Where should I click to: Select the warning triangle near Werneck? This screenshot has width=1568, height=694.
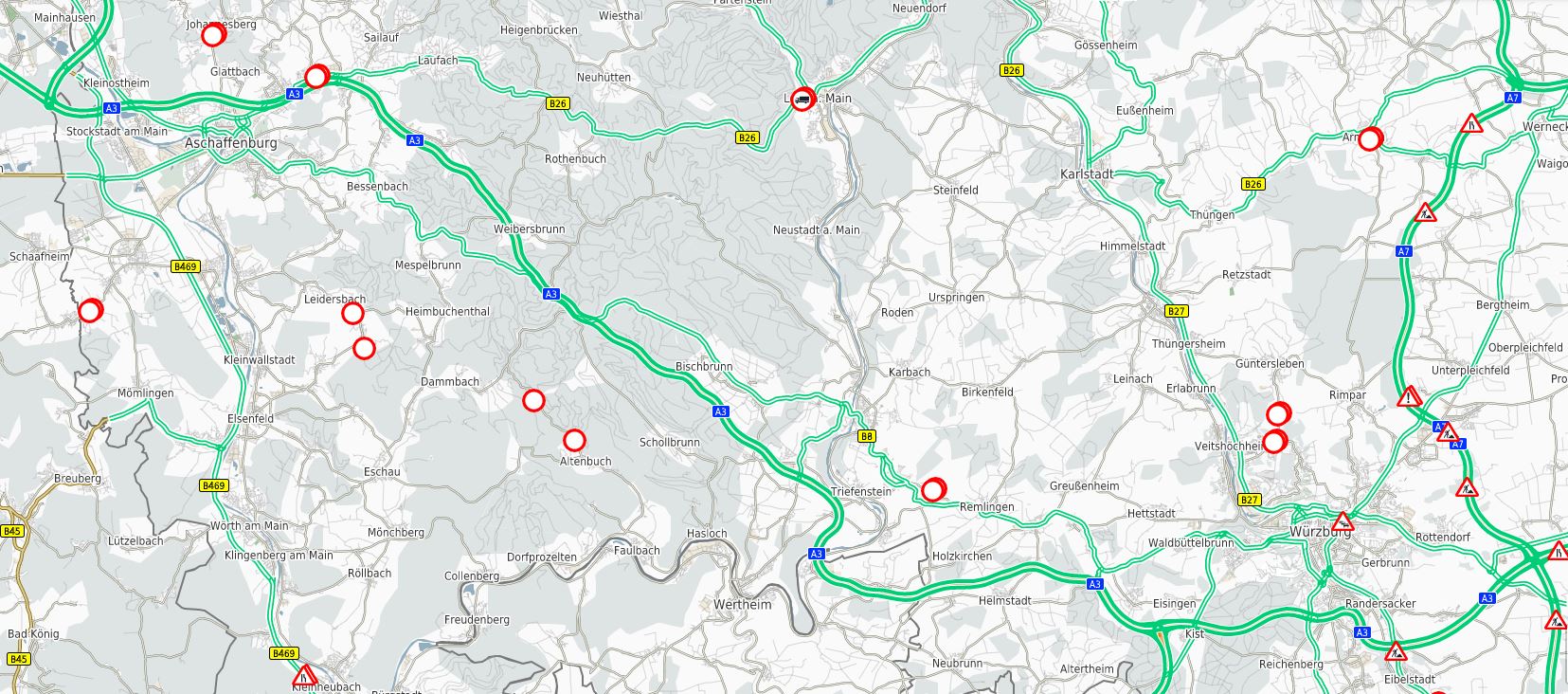(x=1471, y=123)
